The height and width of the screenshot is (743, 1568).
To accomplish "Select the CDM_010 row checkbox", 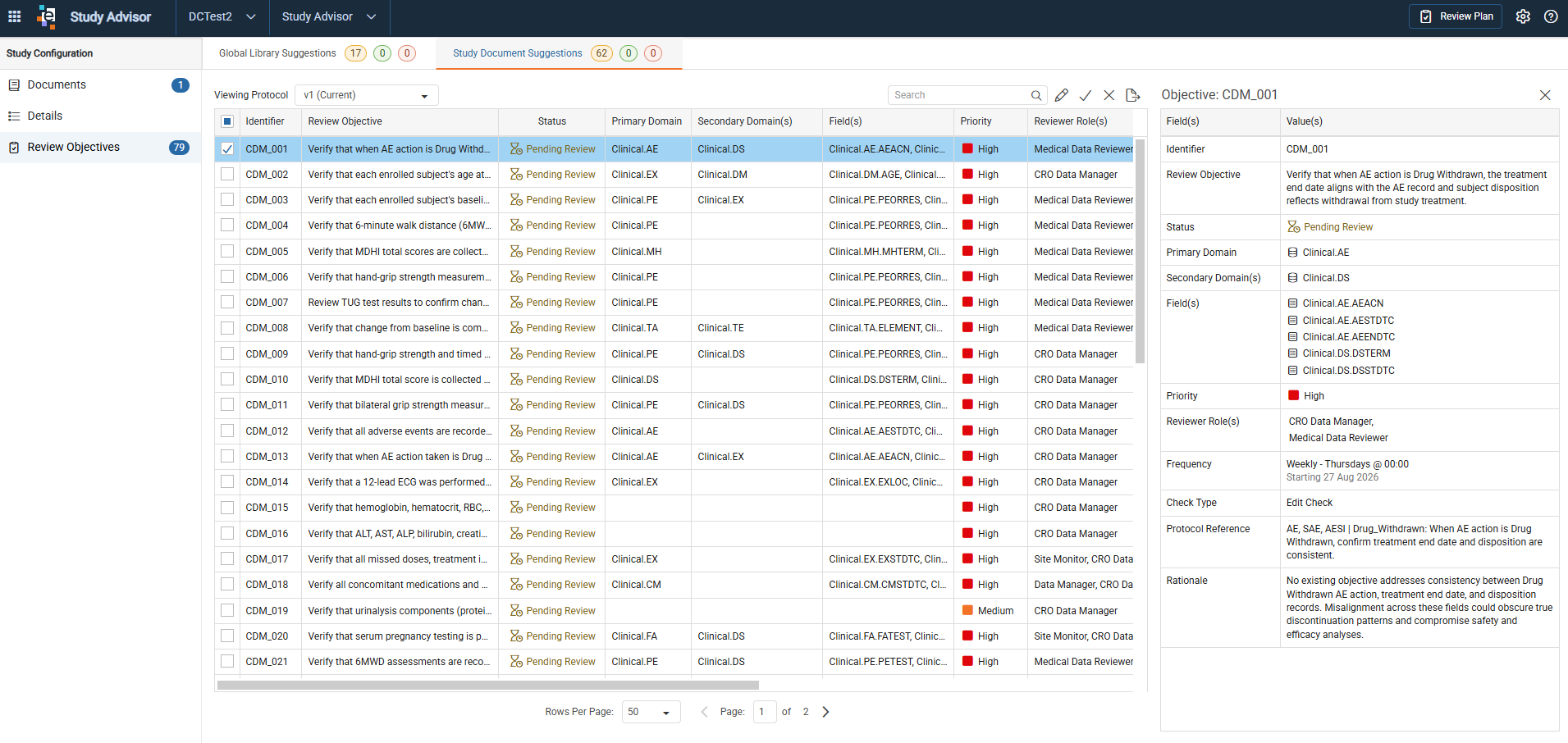I will pos(227,380).
